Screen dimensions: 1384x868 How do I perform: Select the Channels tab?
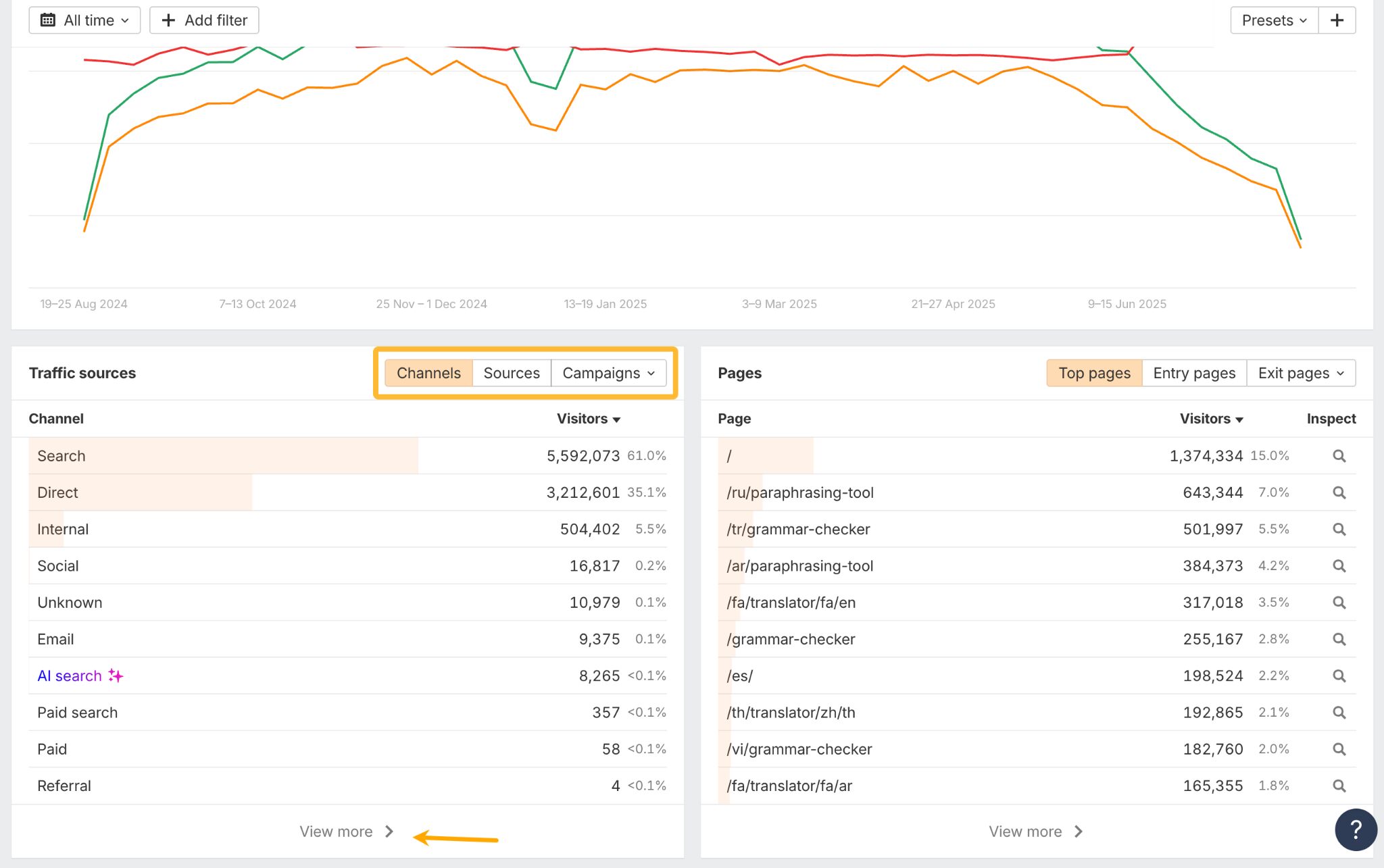pos(428,372)
